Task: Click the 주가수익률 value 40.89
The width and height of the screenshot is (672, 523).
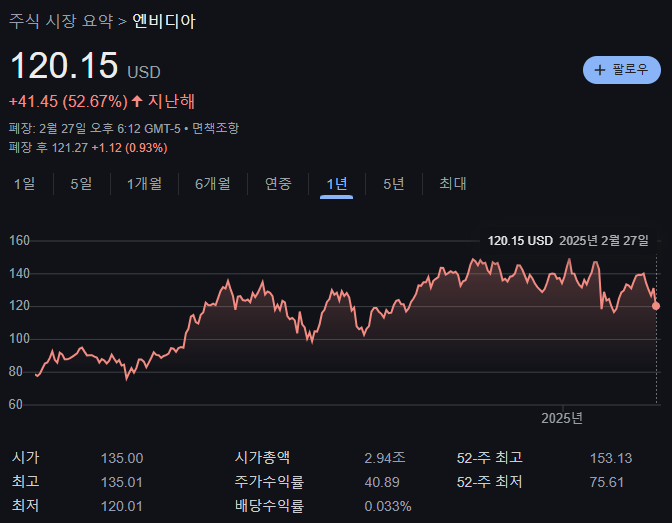Action: pos(382,482)
